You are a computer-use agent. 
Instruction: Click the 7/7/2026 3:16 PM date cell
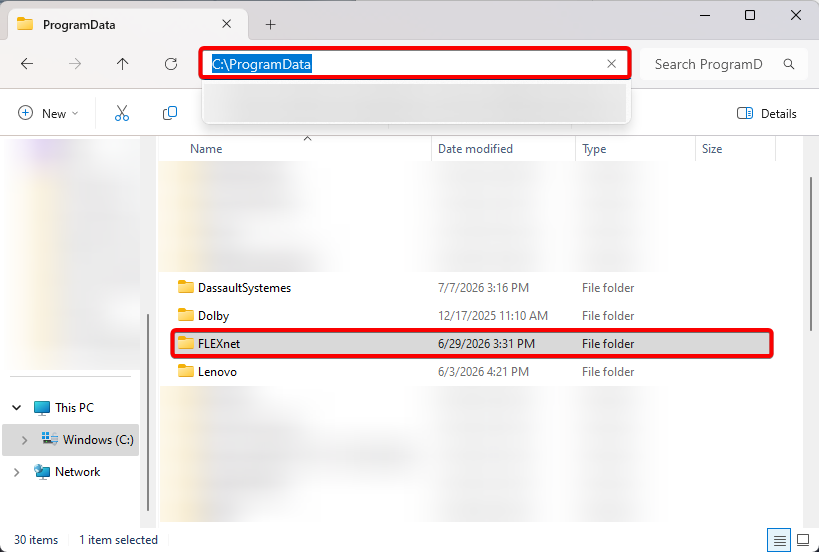[x=483, y=288]
